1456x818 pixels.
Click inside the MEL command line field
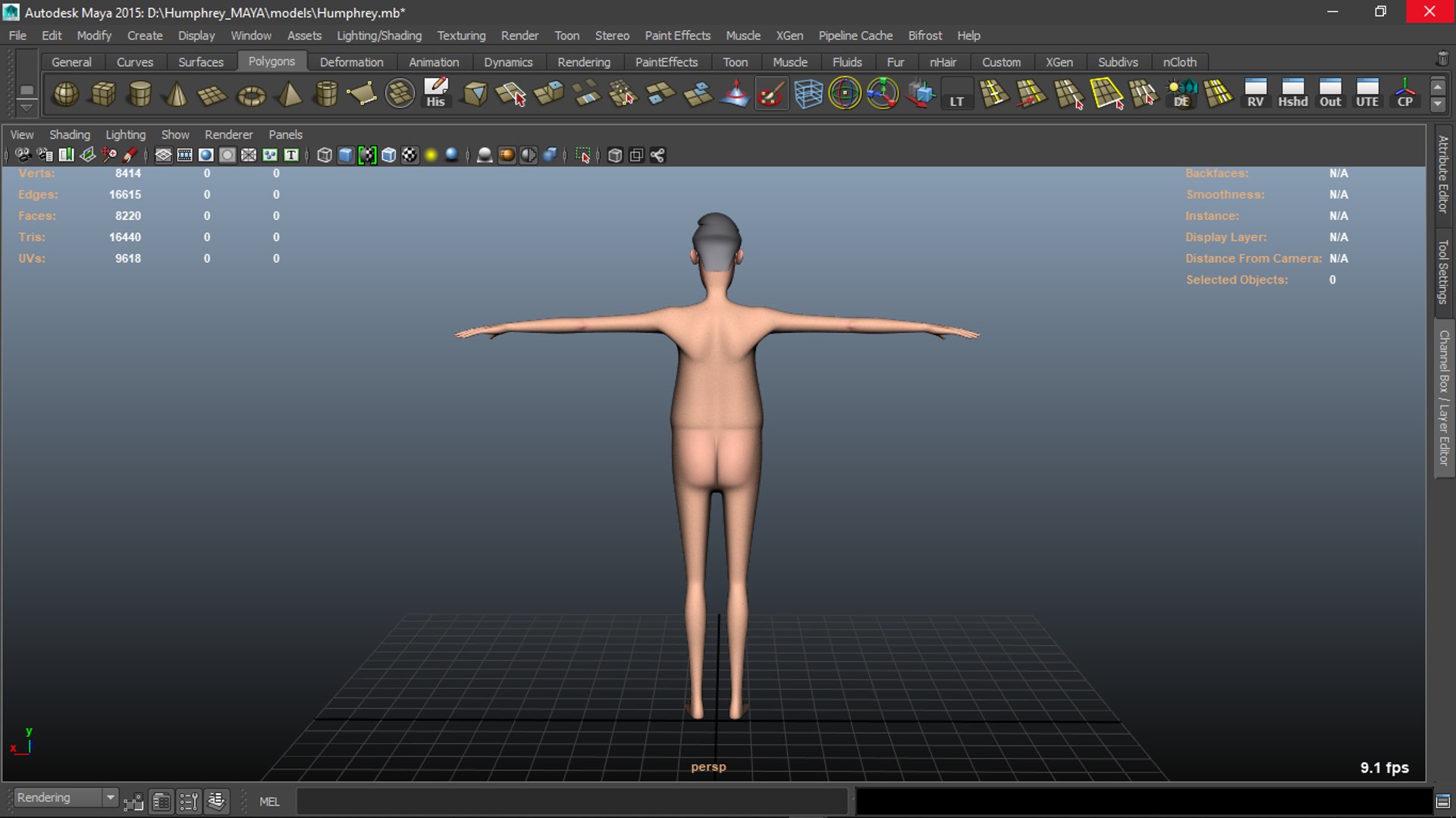point(572,801)
